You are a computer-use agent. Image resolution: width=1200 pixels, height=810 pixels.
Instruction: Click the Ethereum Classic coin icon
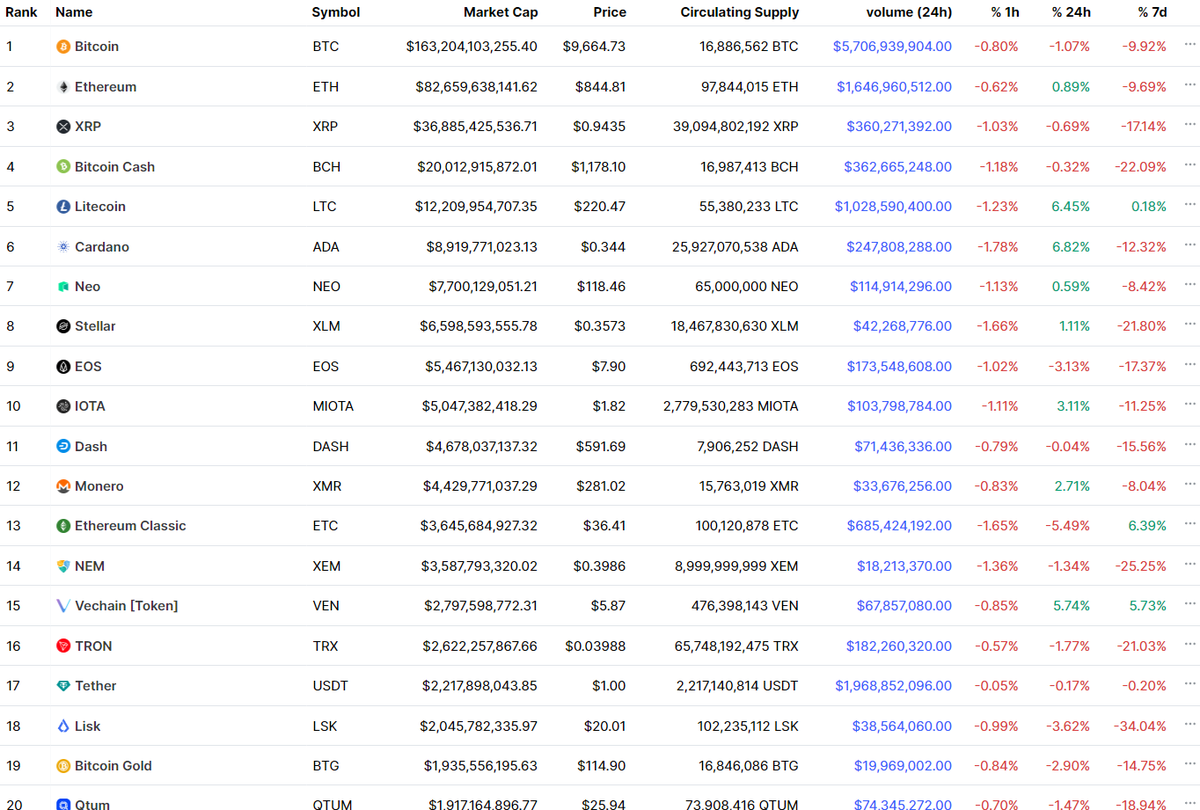click(63, 526)
